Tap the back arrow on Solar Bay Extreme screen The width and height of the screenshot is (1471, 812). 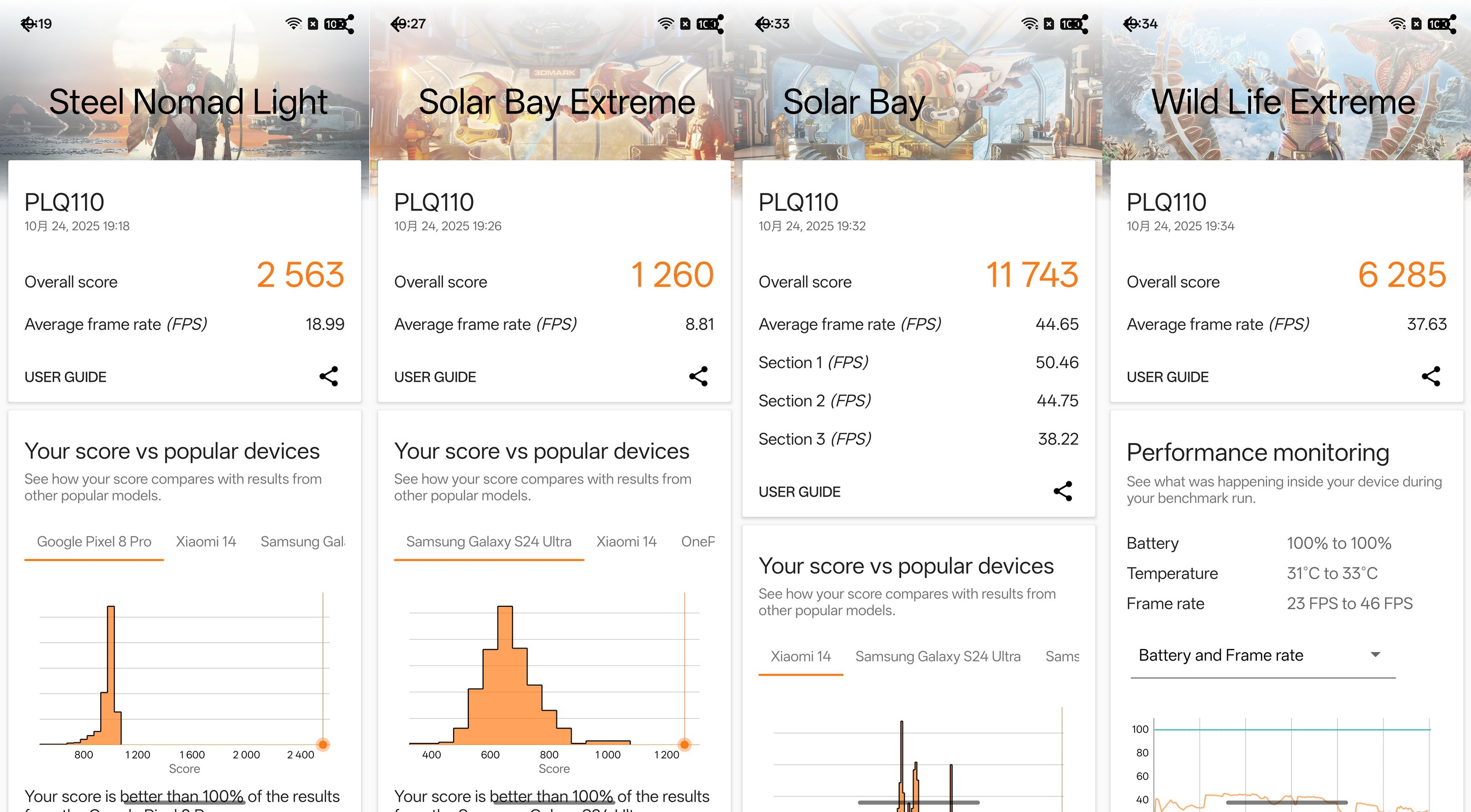coord(398,23)
